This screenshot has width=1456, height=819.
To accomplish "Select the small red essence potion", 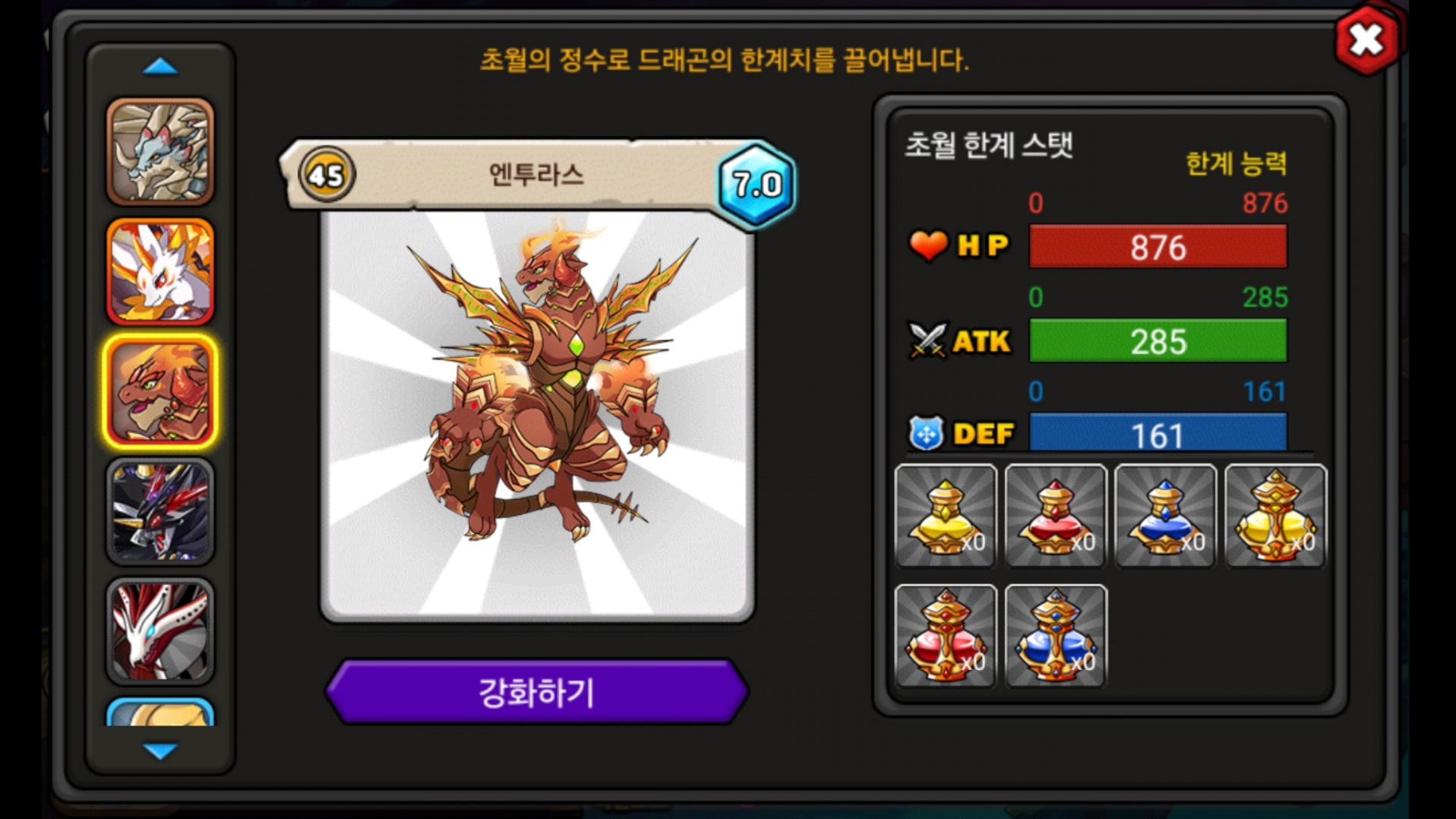I will [1056, 516].
